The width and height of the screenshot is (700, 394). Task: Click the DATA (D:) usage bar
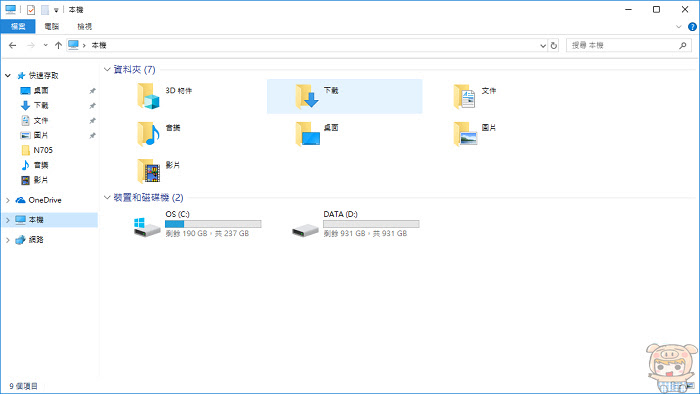[x=371, y=224]
